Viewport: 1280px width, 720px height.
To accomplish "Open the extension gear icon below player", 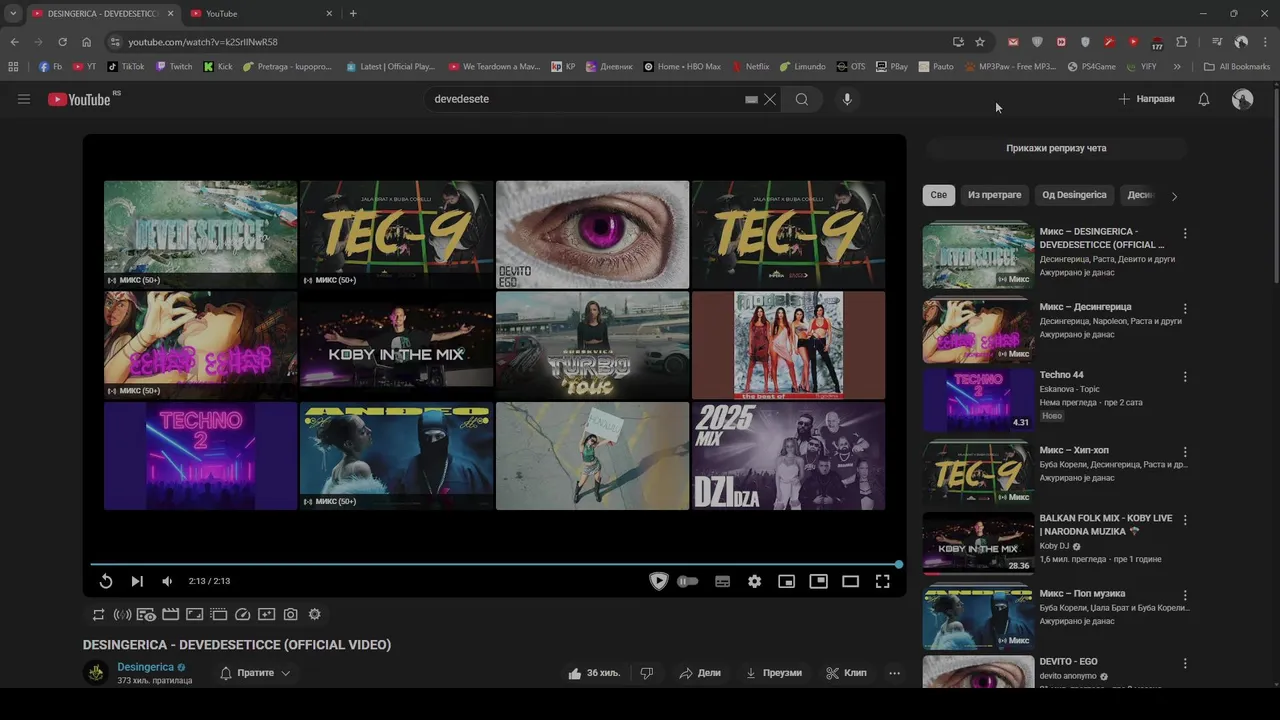I will click(x=314, y=615).
